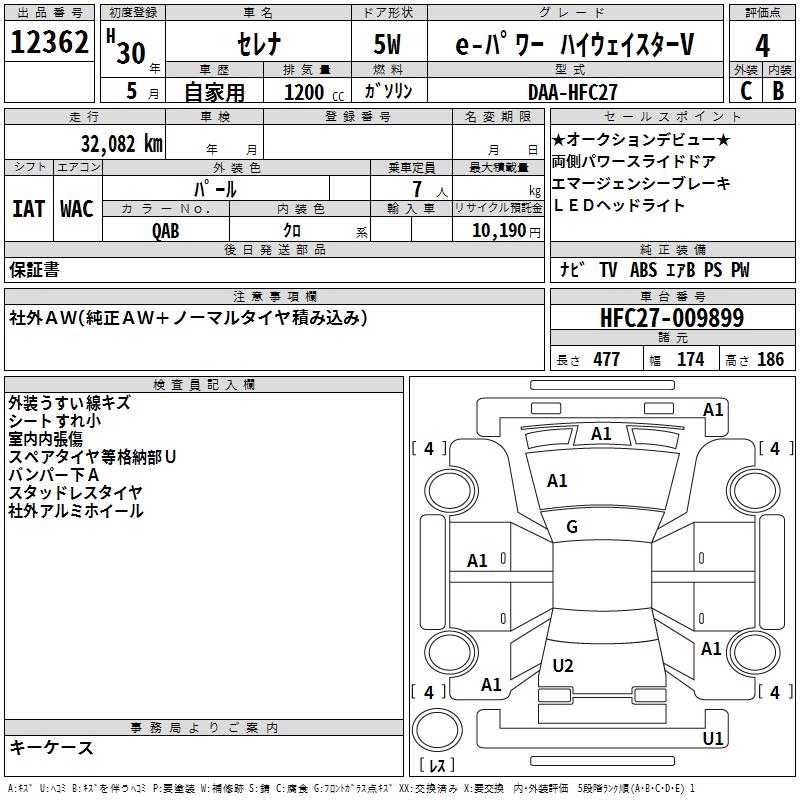Image resolution: width=800 pixels, height=800 pixels.
Task: Select the overall grade score 4
Action: coord(762,46)
